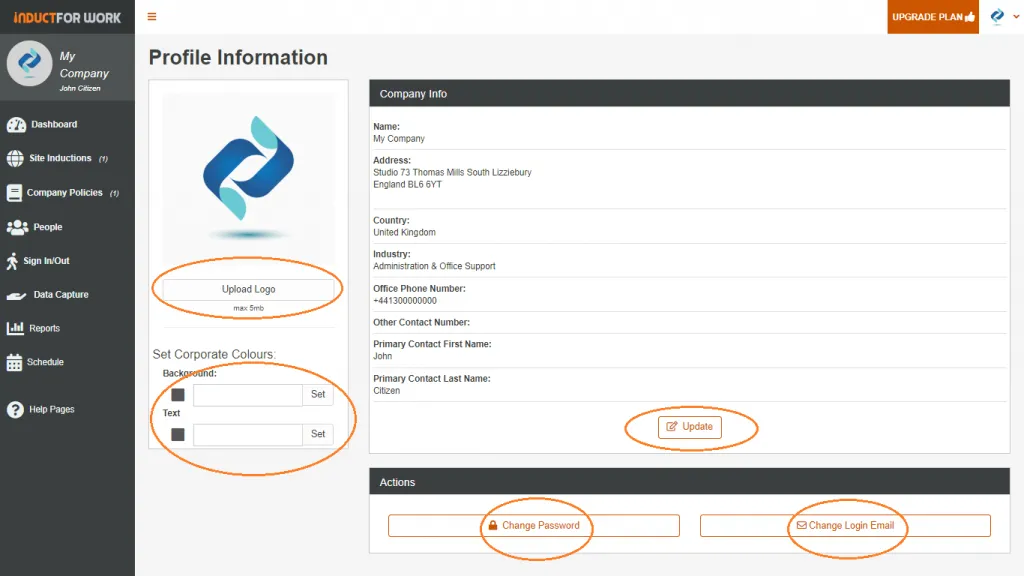Click the 'Other Contact Number:' label
The image size is (1024, 576).
[421, 322]
